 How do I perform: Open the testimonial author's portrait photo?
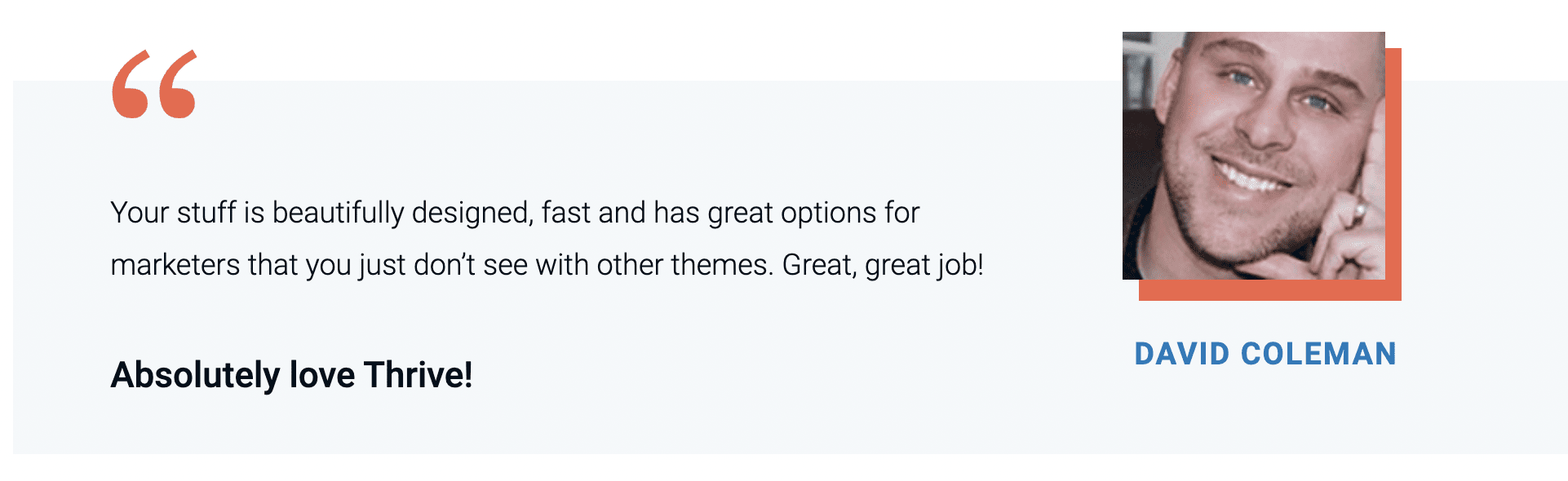[1253, 156]
